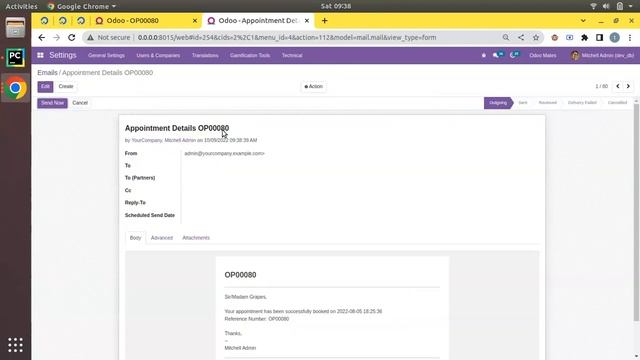
Task: Open the Action dropdown
Action: click(313, 87)
